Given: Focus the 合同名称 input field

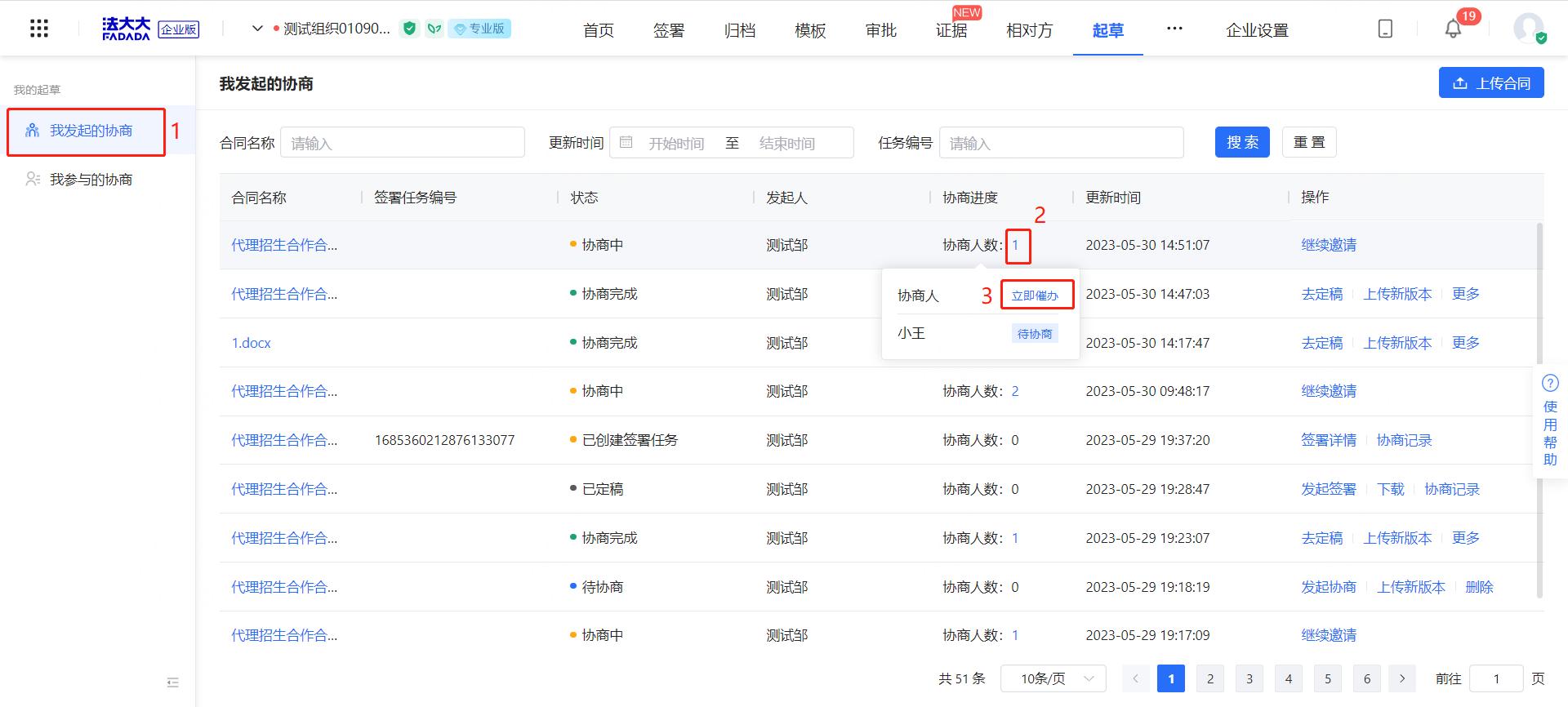Looking at the screenshot, I should pyautogui.click(x=403, y=143).
